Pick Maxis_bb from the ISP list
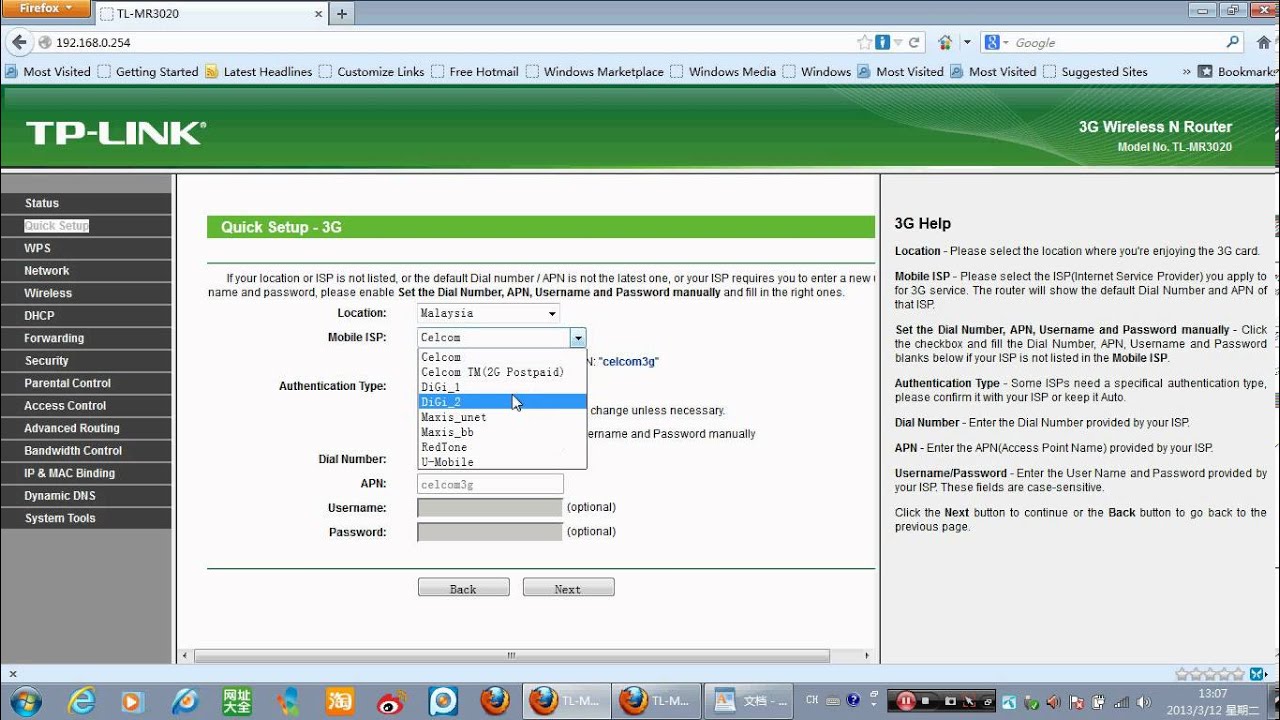 click(x=501, y=432)
